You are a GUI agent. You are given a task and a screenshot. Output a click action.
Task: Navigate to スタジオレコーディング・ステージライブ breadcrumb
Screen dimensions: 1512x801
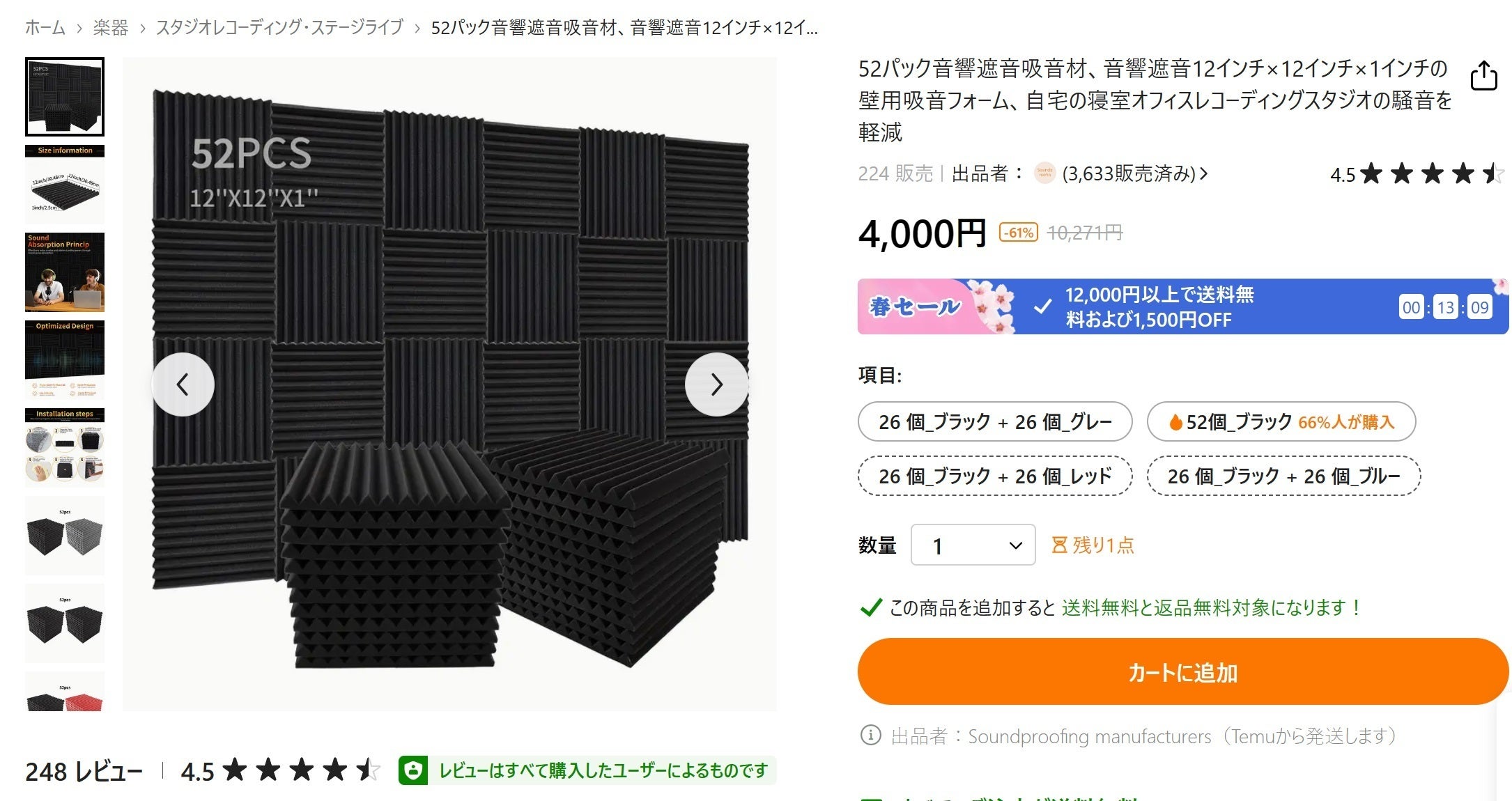(279, 28)
